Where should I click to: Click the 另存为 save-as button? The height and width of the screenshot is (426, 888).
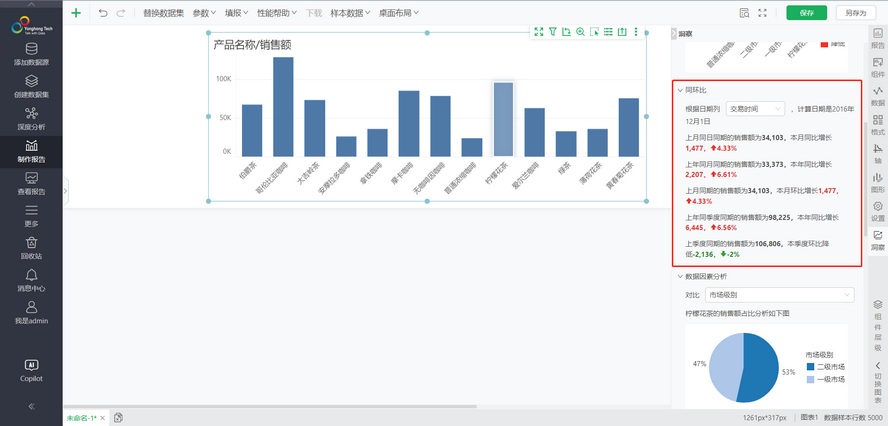coord(856,13)
